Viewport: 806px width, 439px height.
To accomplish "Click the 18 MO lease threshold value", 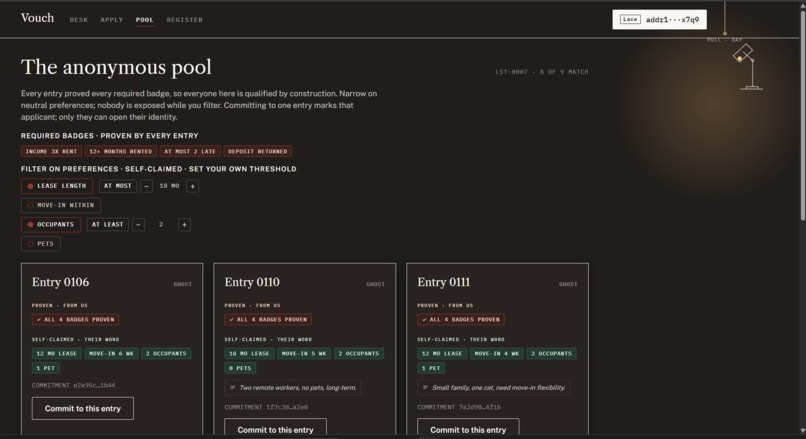I will (169, 186).
